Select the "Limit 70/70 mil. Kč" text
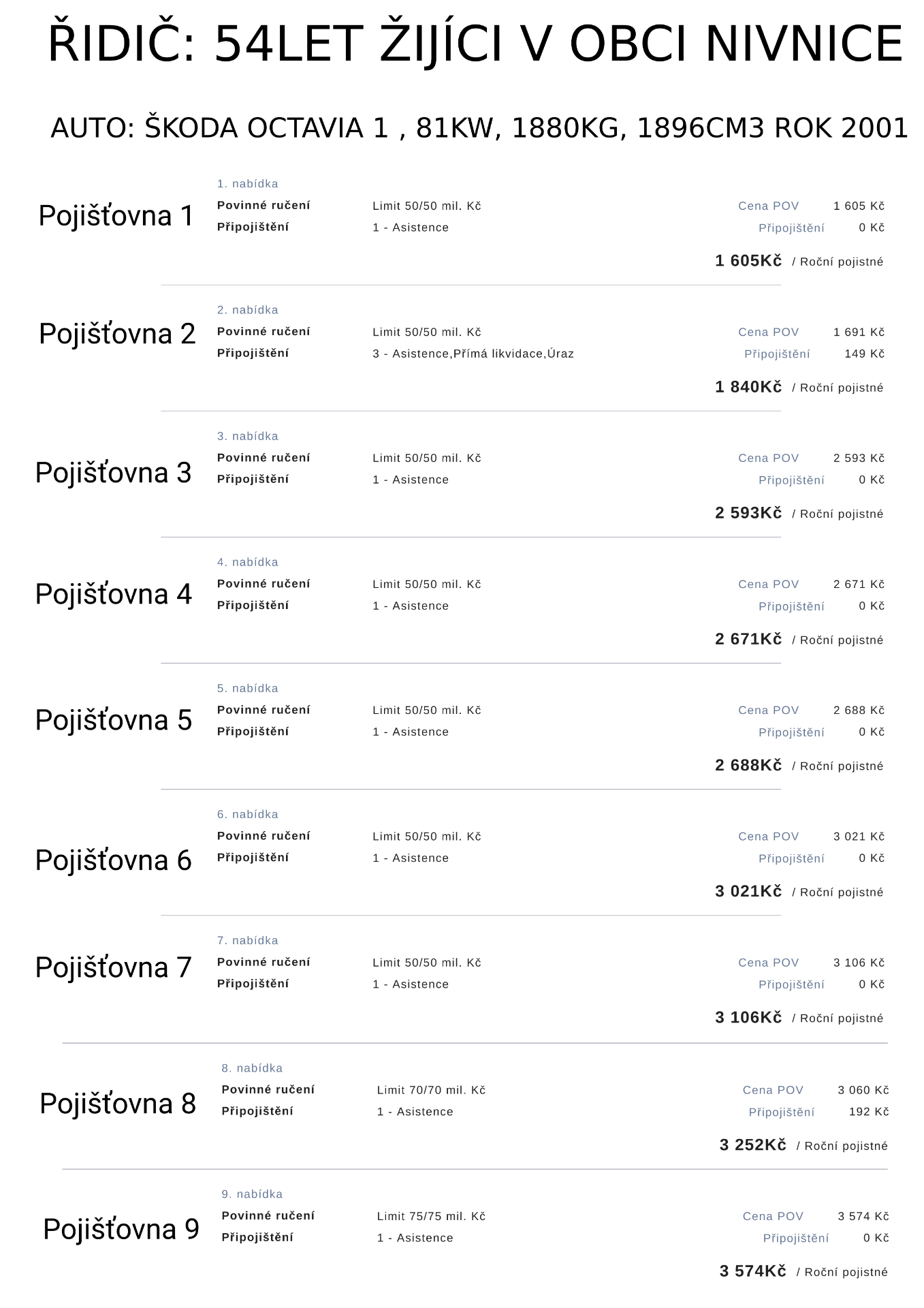The image size is (924, 1308). click(431, 1090)
